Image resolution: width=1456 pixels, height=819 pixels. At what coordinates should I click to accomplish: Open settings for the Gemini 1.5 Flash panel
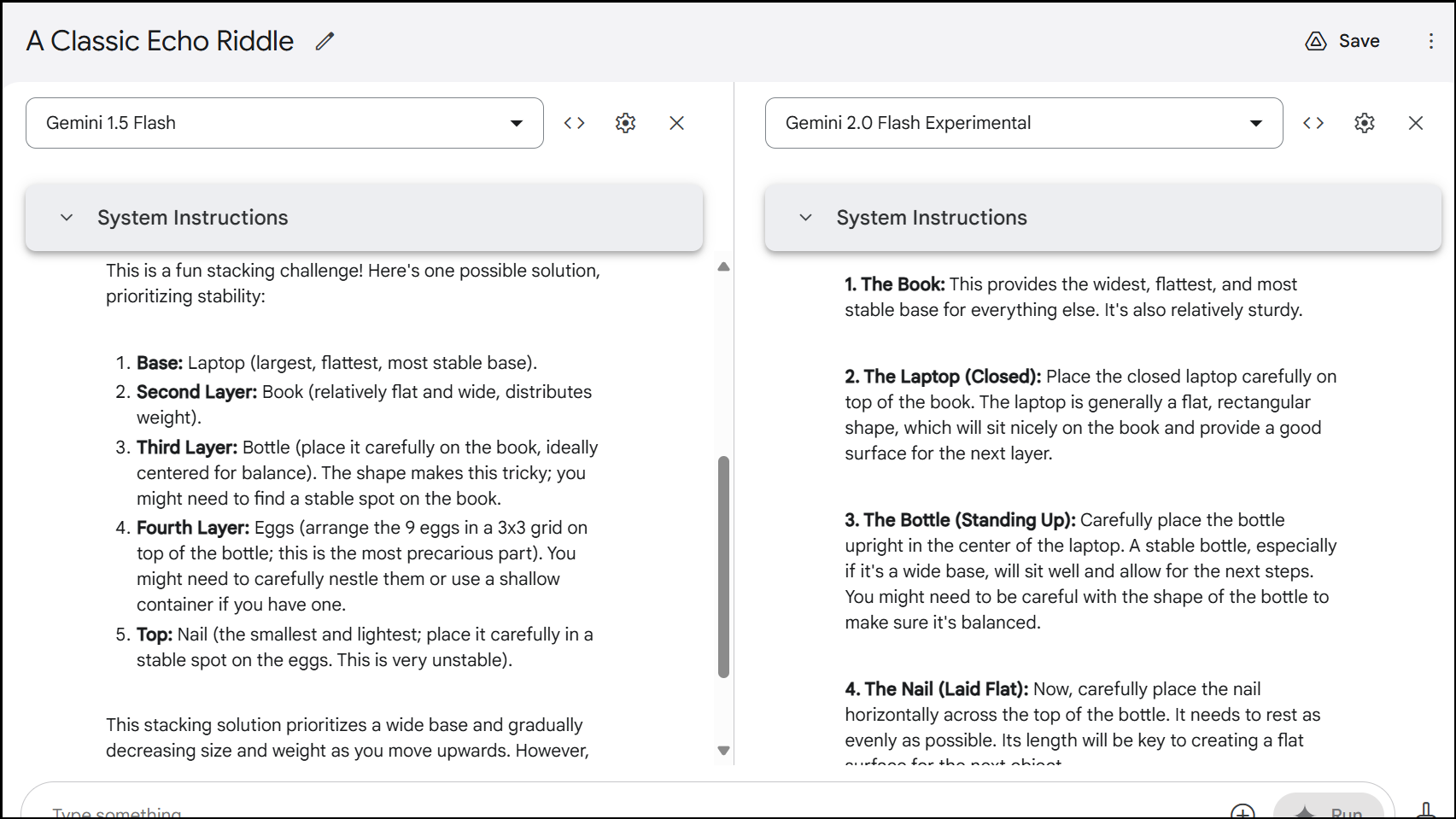(626, 123)
